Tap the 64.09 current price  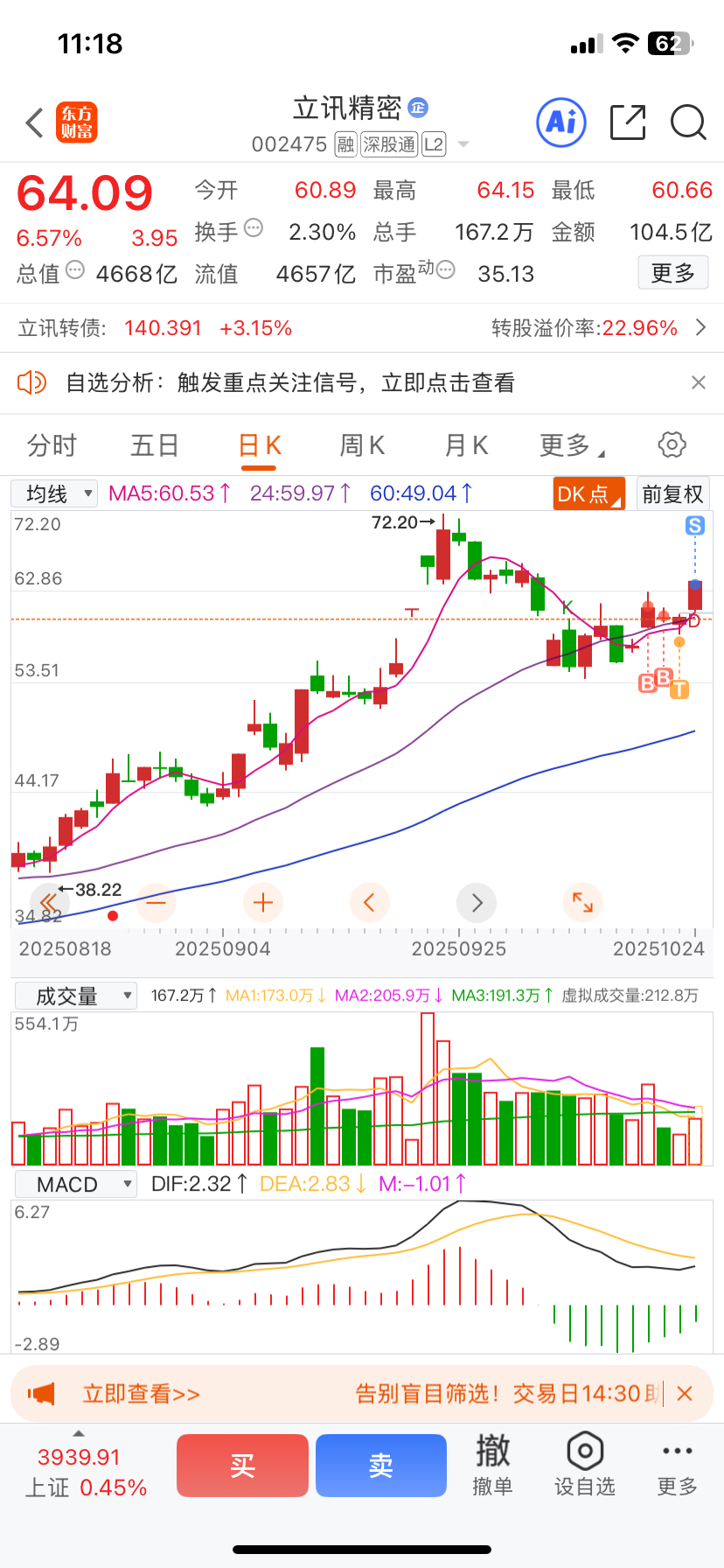click(85, 193)
